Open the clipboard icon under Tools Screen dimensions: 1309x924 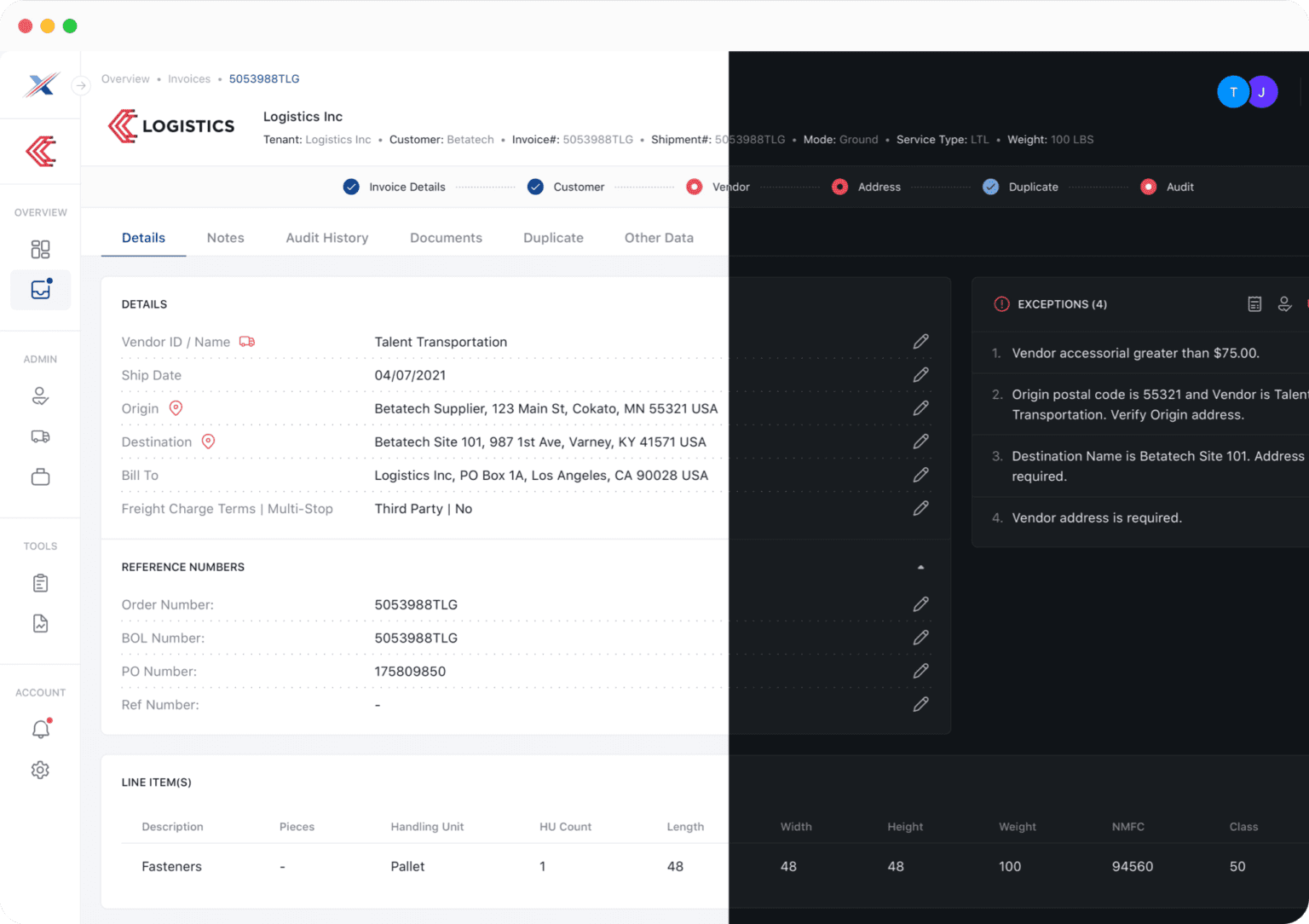click(x=40, y=582)
